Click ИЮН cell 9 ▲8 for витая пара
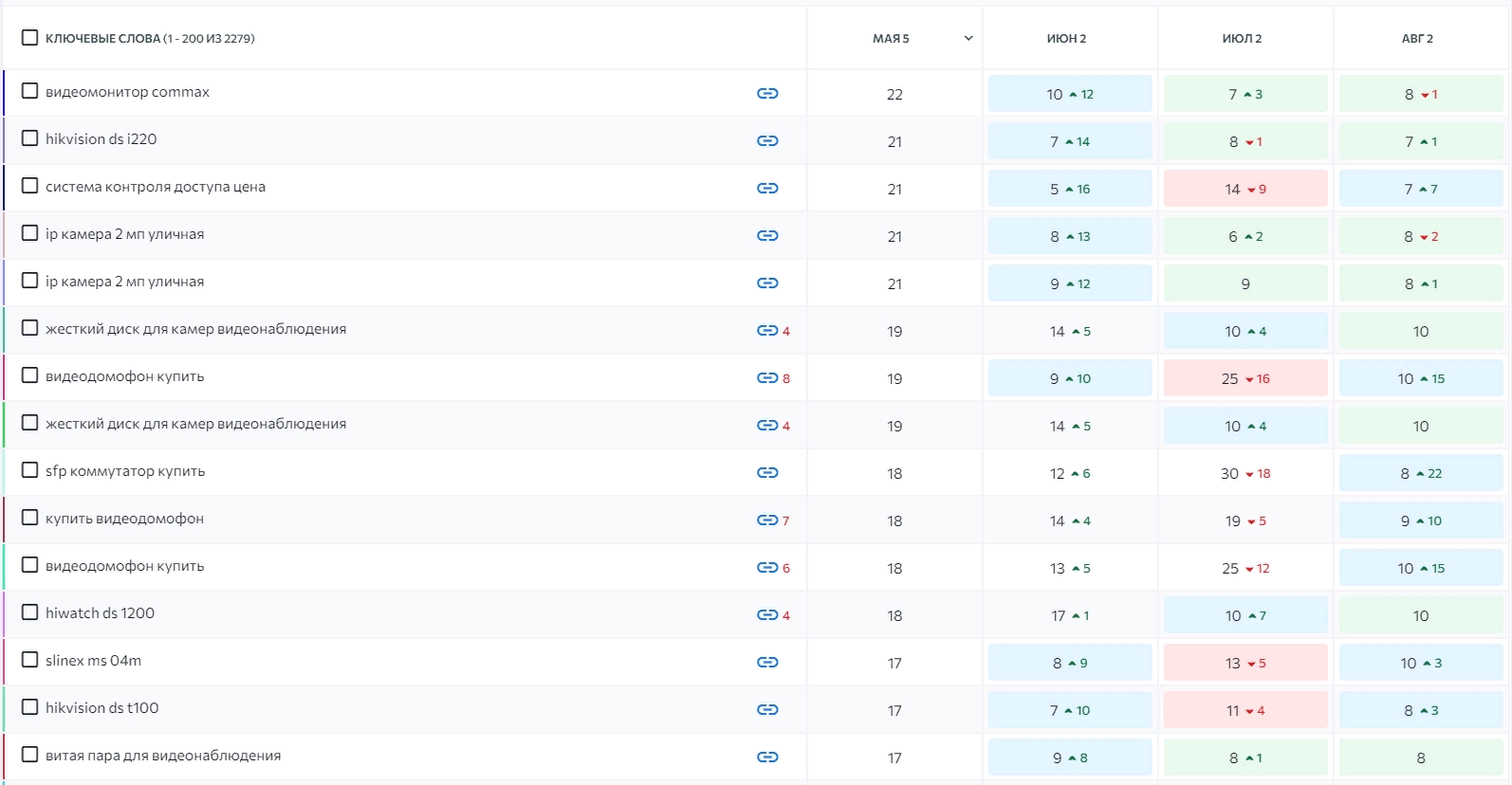 pos(1070,758)
